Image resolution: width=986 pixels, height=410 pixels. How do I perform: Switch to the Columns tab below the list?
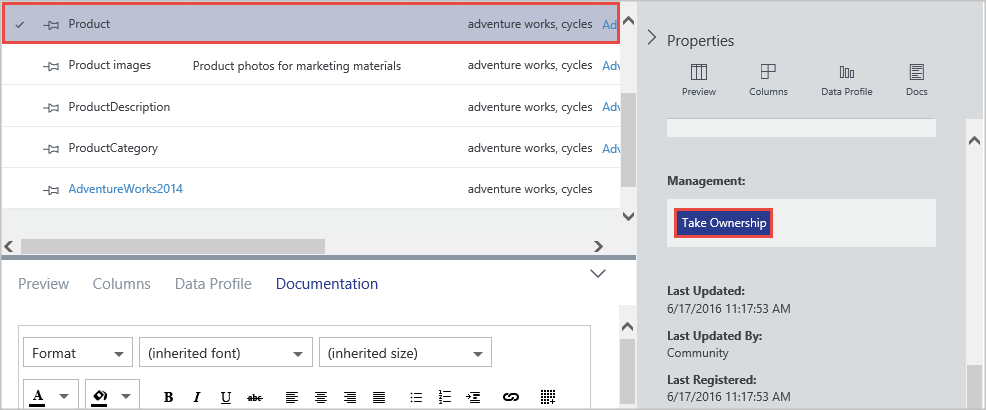point(121,284)
